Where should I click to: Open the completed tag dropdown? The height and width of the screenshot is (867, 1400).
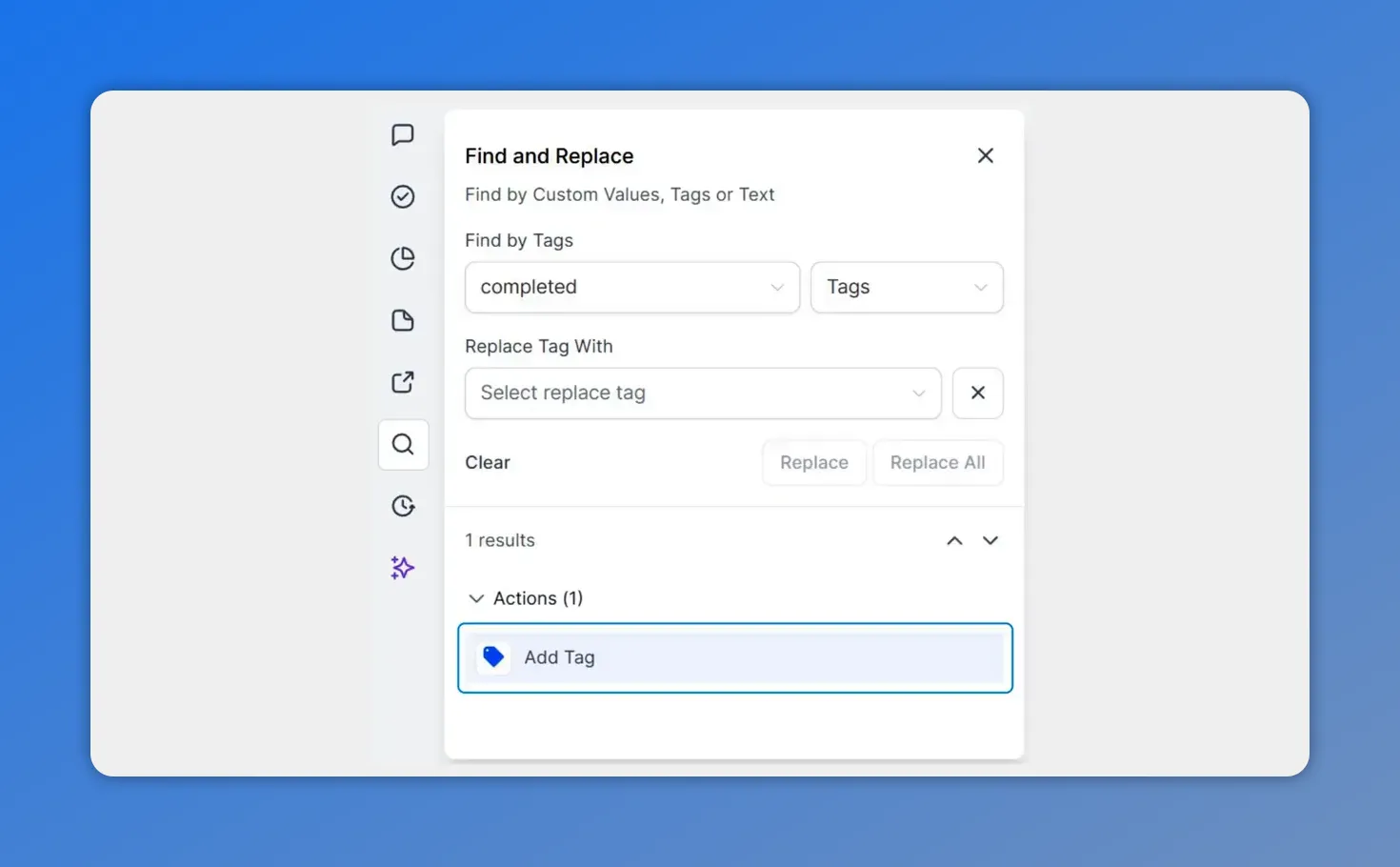(x=631, y=287)
